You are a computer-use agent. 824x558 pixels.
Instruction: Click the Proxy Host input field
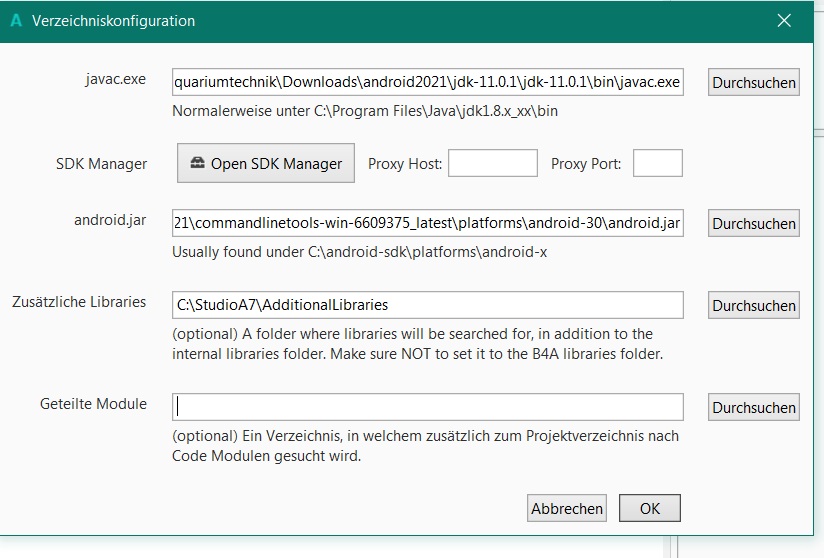click(492, 163)
